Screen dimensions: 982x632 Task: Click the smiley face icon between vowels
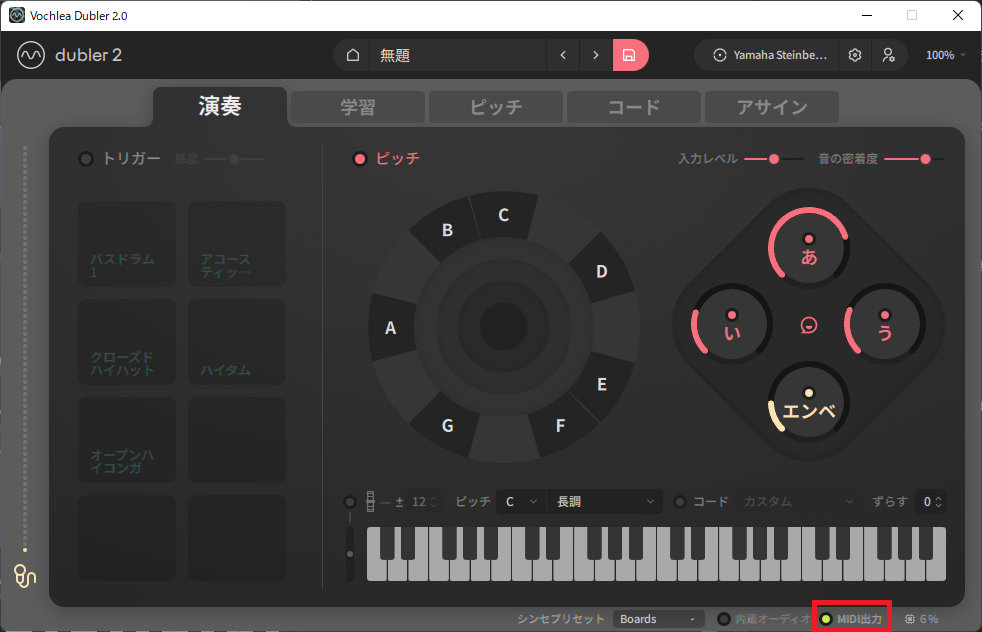point(809,325)
